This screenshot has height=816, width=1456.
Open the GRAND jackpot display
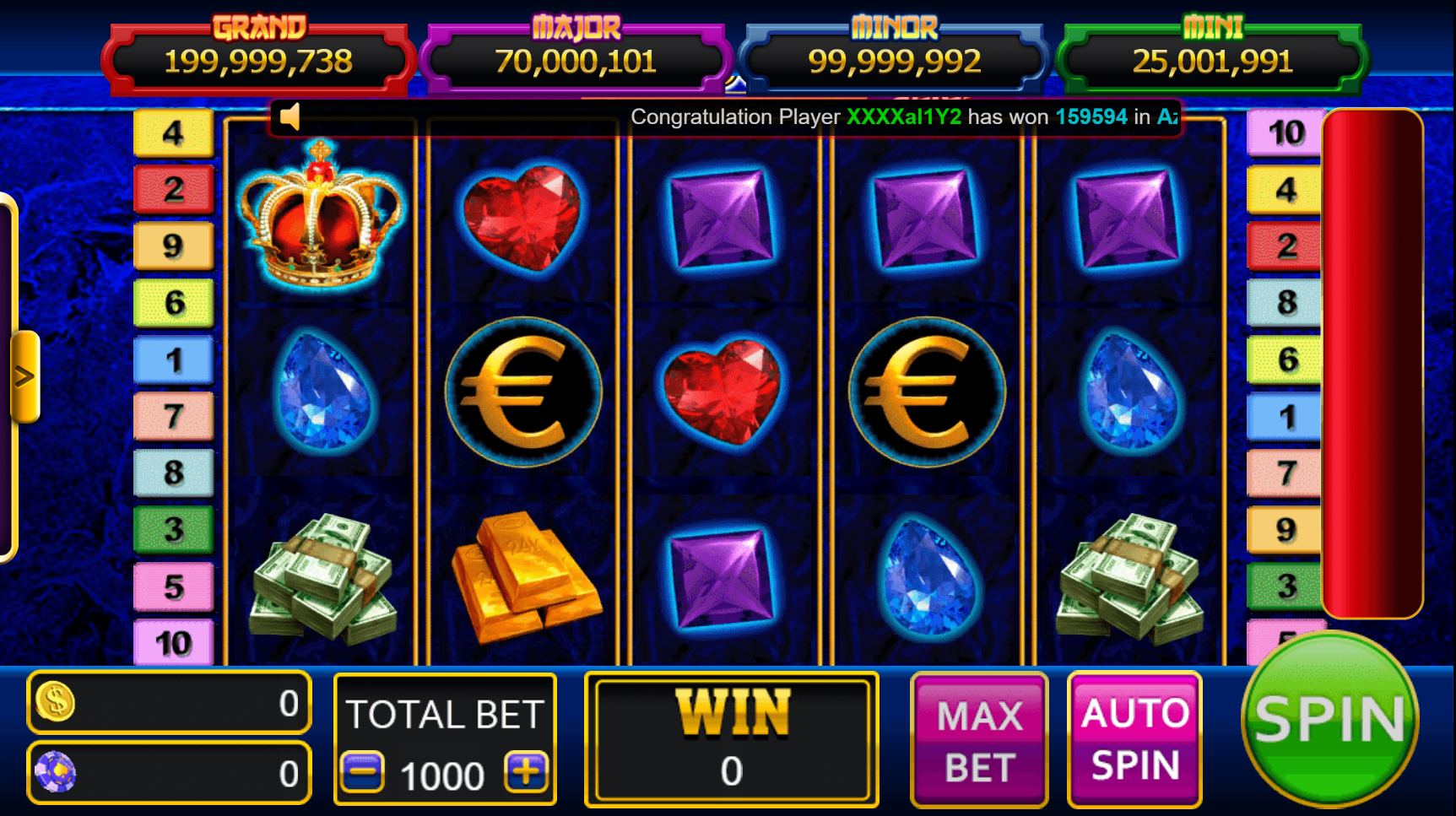click(x=257, y=57)
